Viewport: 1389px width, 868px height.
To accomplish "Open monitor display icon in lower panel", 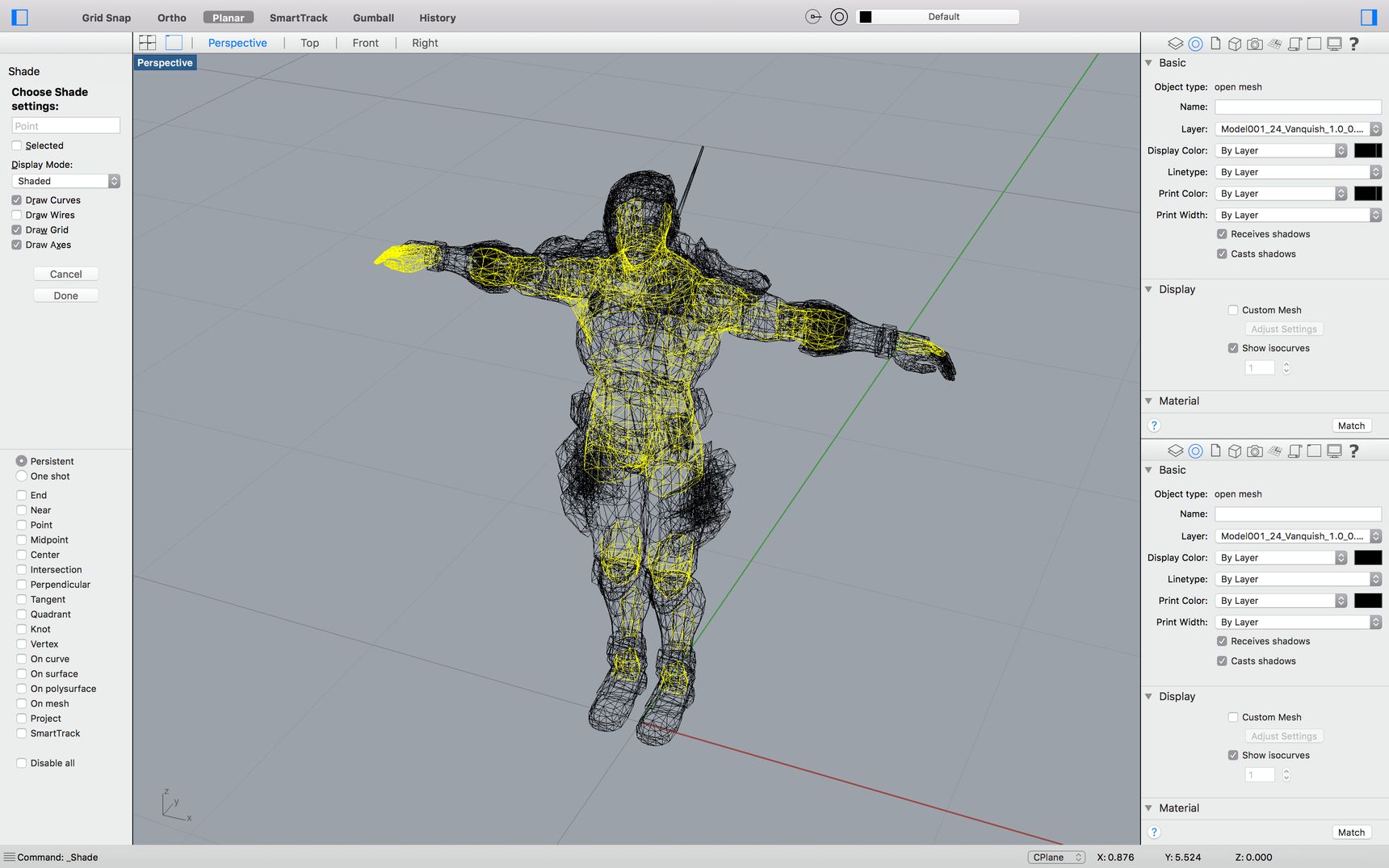I will point(1334,451).
